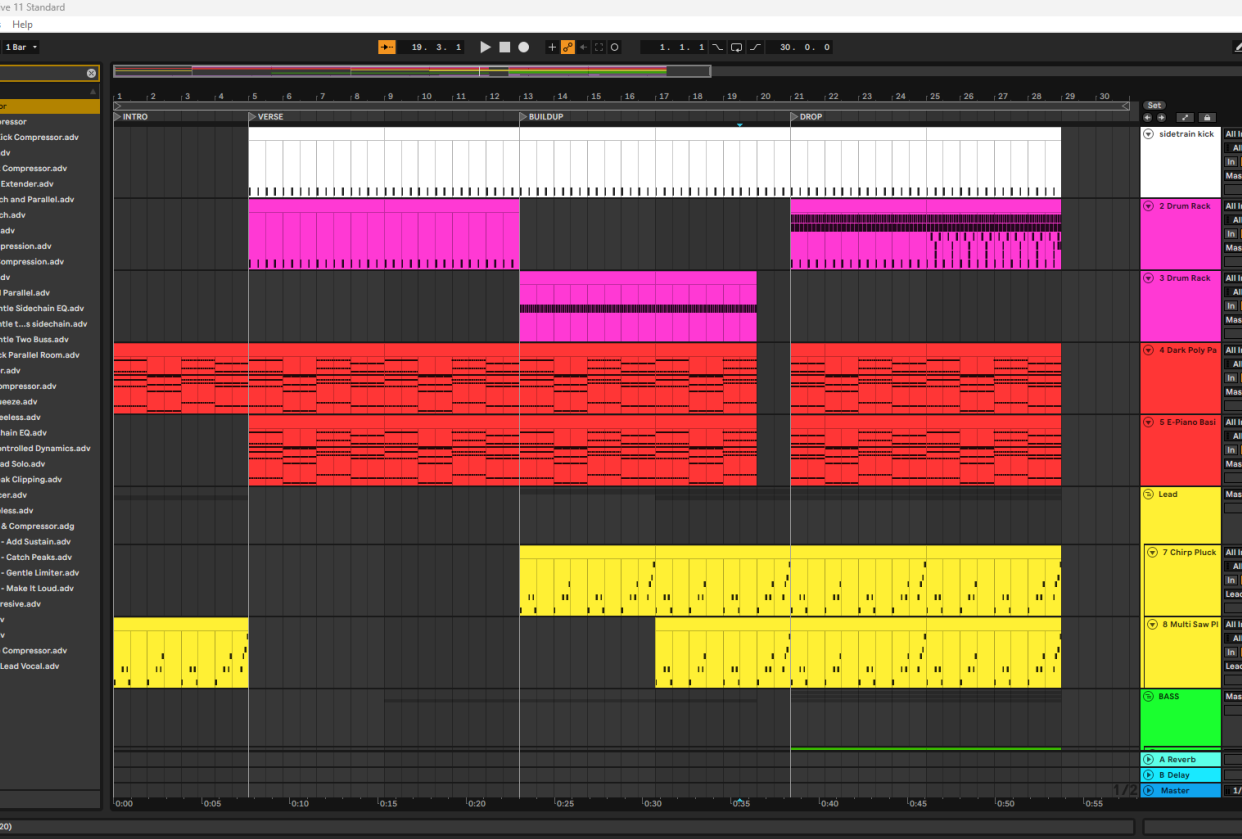1242x839 pixels.
Task: Select the yellow intro clip on track 8
Action: pyautogui.click(x=181, y=652)
